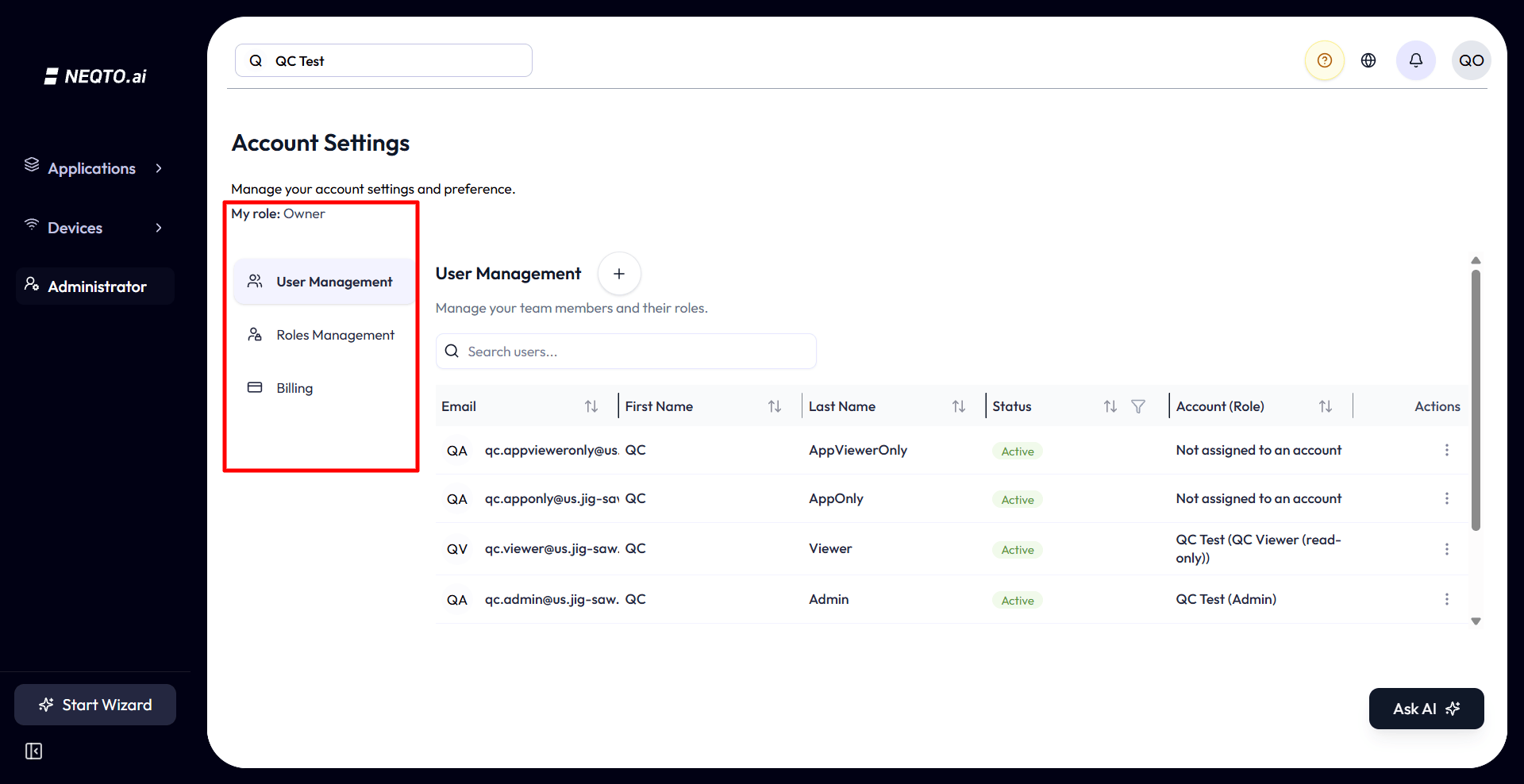Open actions menu for qc.apponly user
Image resolution: width=1524 pixels, height=784 pixels.
(1447, 498)
